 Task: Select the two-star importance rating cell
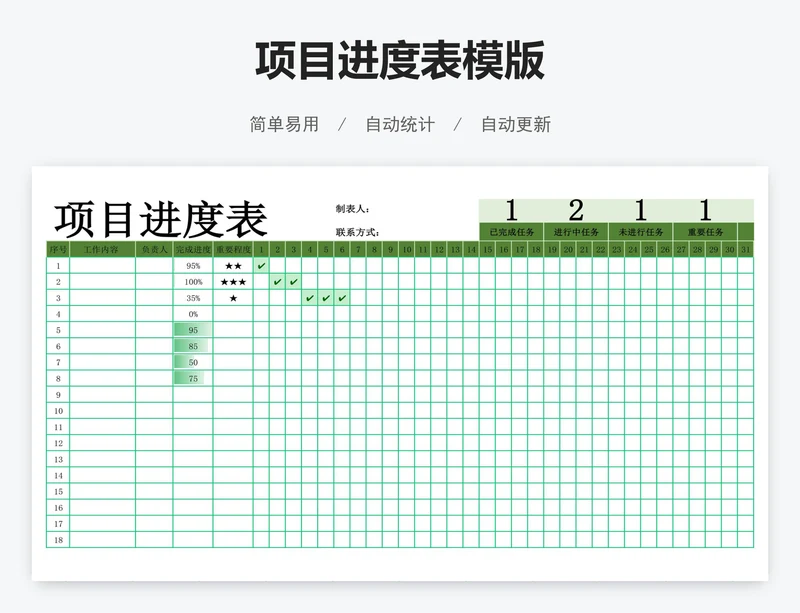click(233, 266)
